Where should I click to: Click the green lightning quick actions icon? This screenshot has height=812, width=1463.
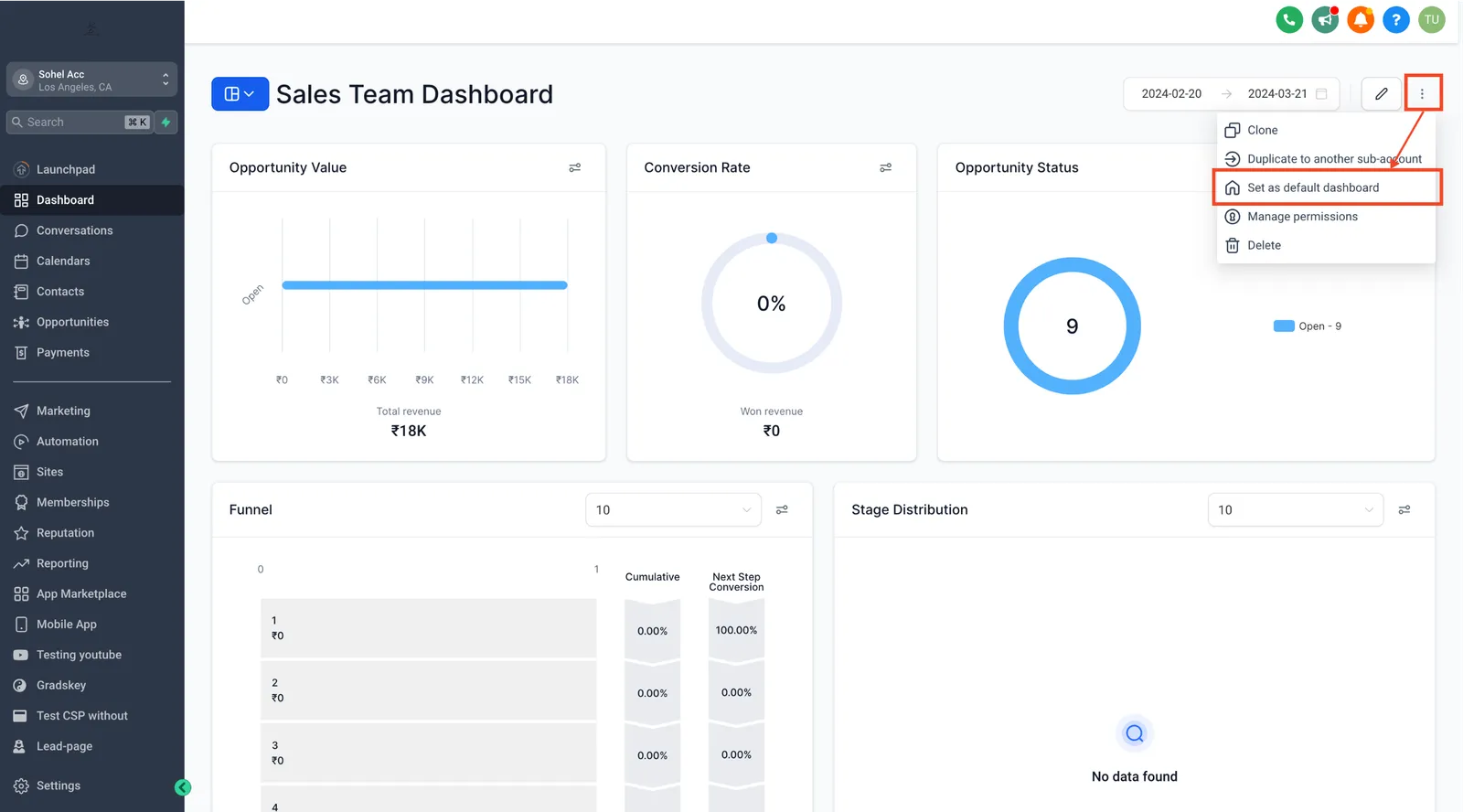pos(166,123)
